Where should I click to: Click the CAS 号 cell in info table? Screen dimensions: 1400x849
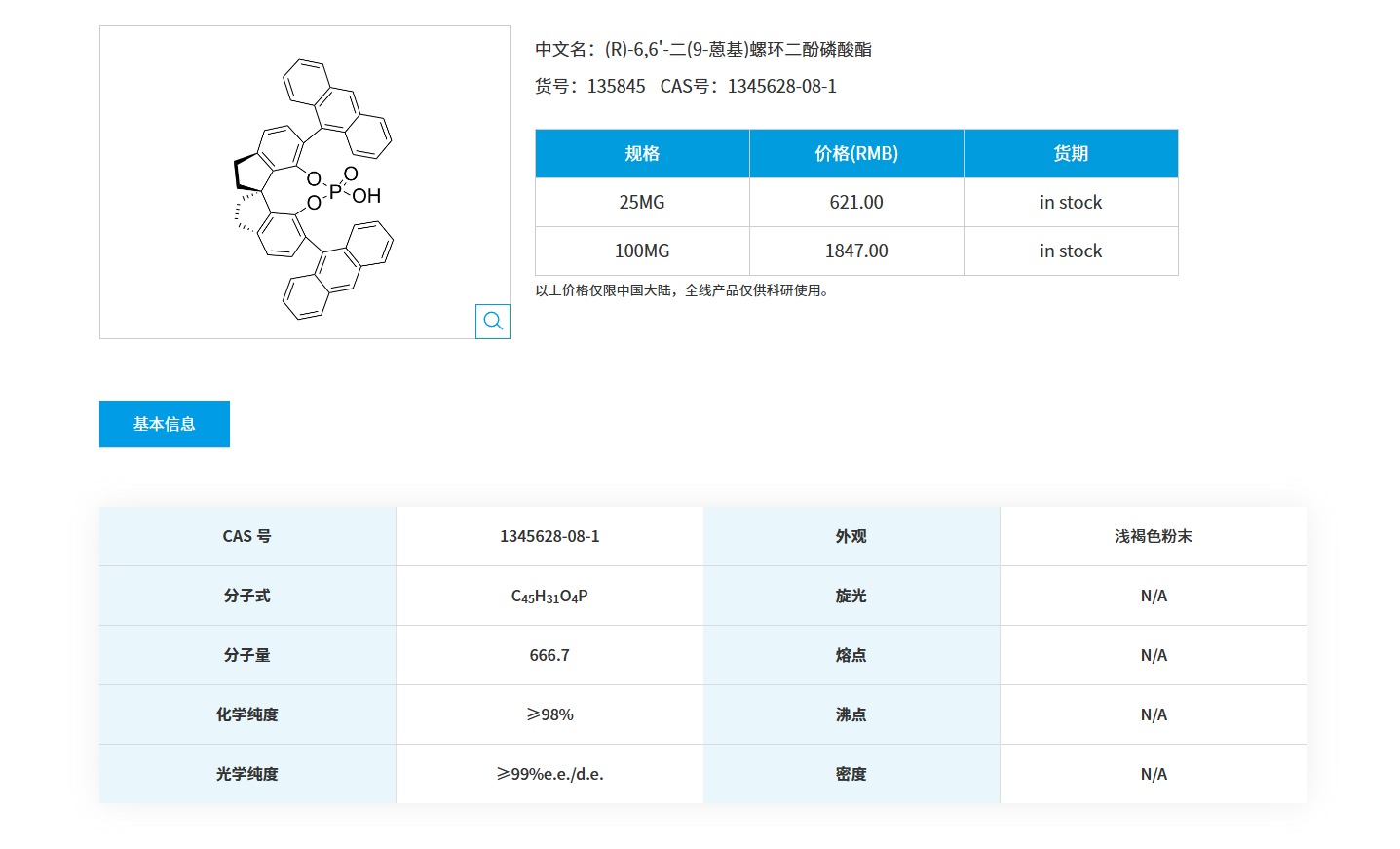click(x=246, y=535)
